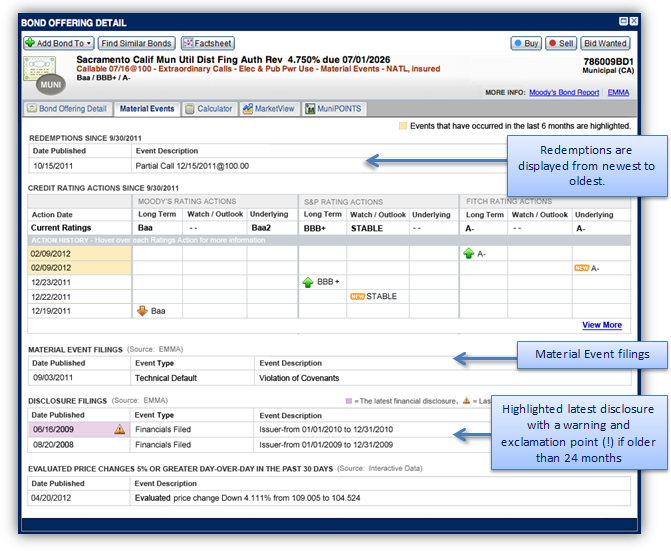Switch to the Bond Offering Detail tab
671x551 pixels.
[66, 109]
